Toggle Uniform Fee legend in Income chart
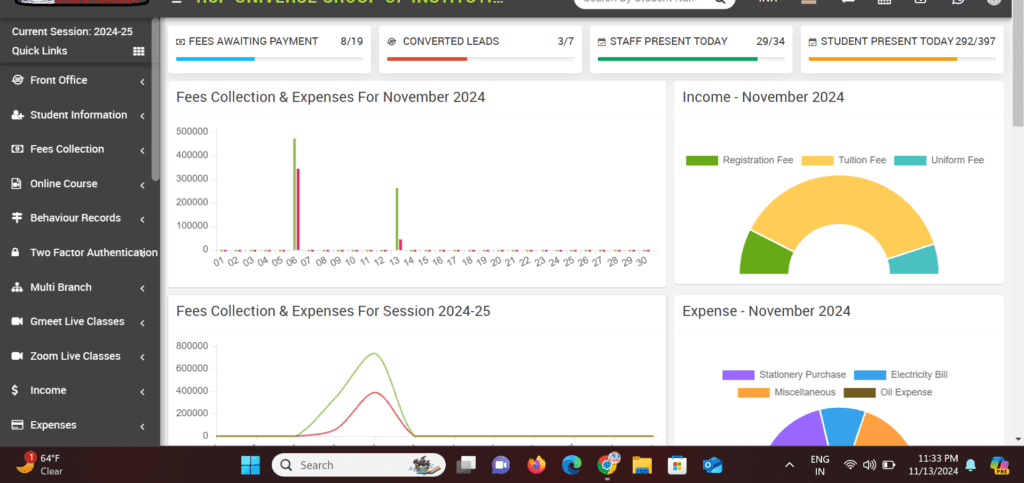The width and height of the screenshot is (1024, 483). click(939, 160)
